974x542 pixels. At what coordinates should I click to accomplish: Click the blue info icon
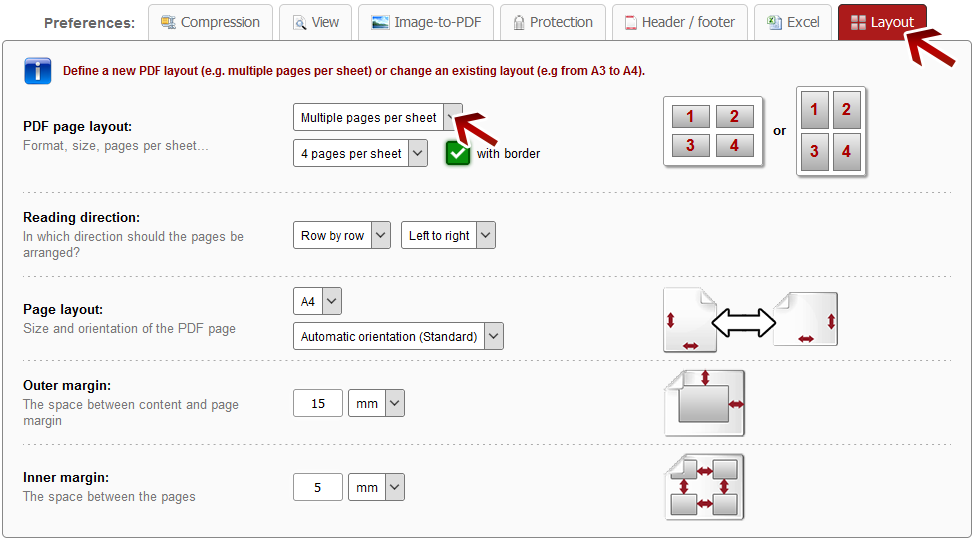point(37,71)
